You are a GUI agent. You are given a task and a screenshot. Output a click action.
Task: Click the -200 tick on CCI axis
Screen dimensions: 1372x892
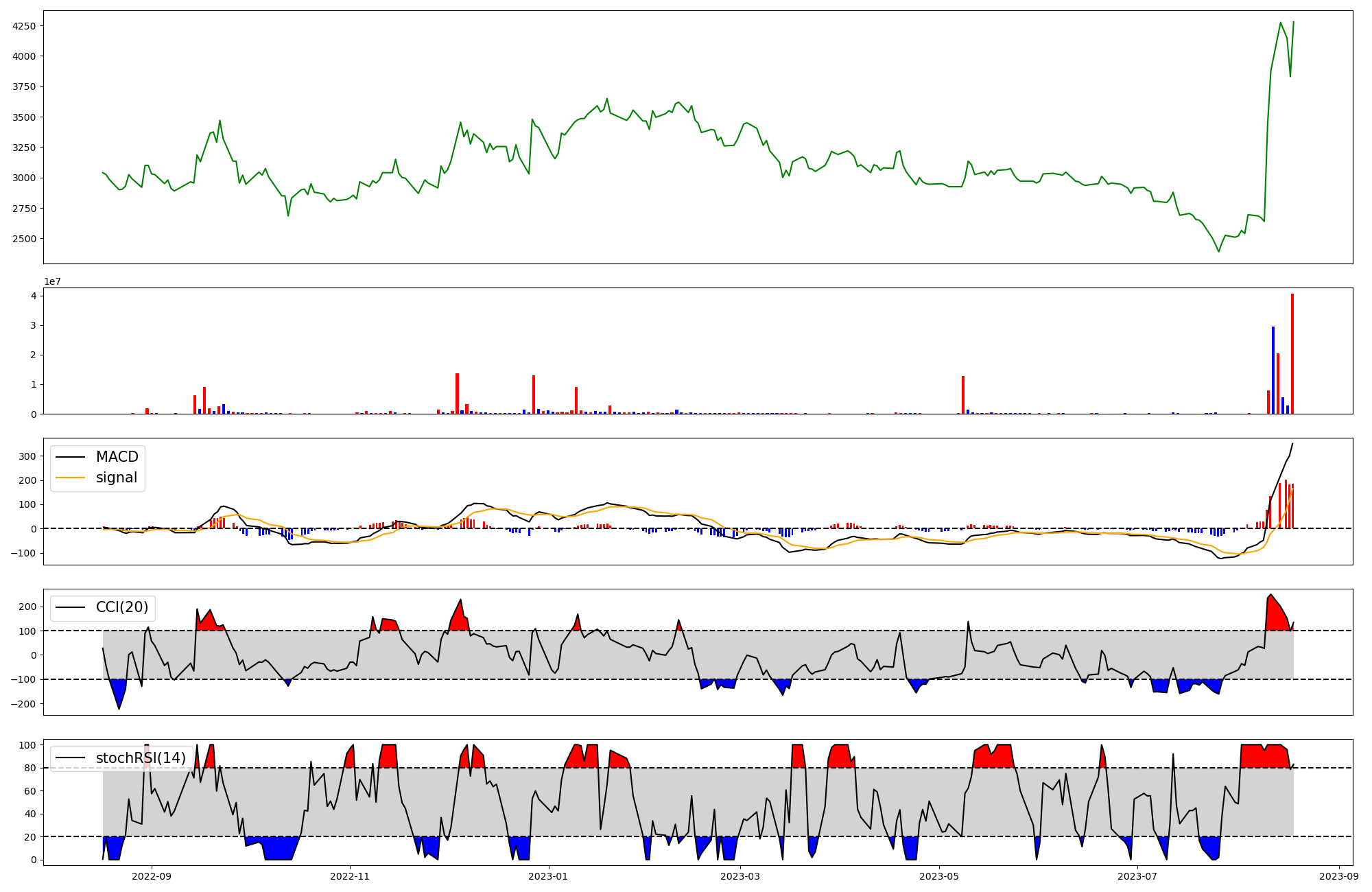(x=25, y=704)
